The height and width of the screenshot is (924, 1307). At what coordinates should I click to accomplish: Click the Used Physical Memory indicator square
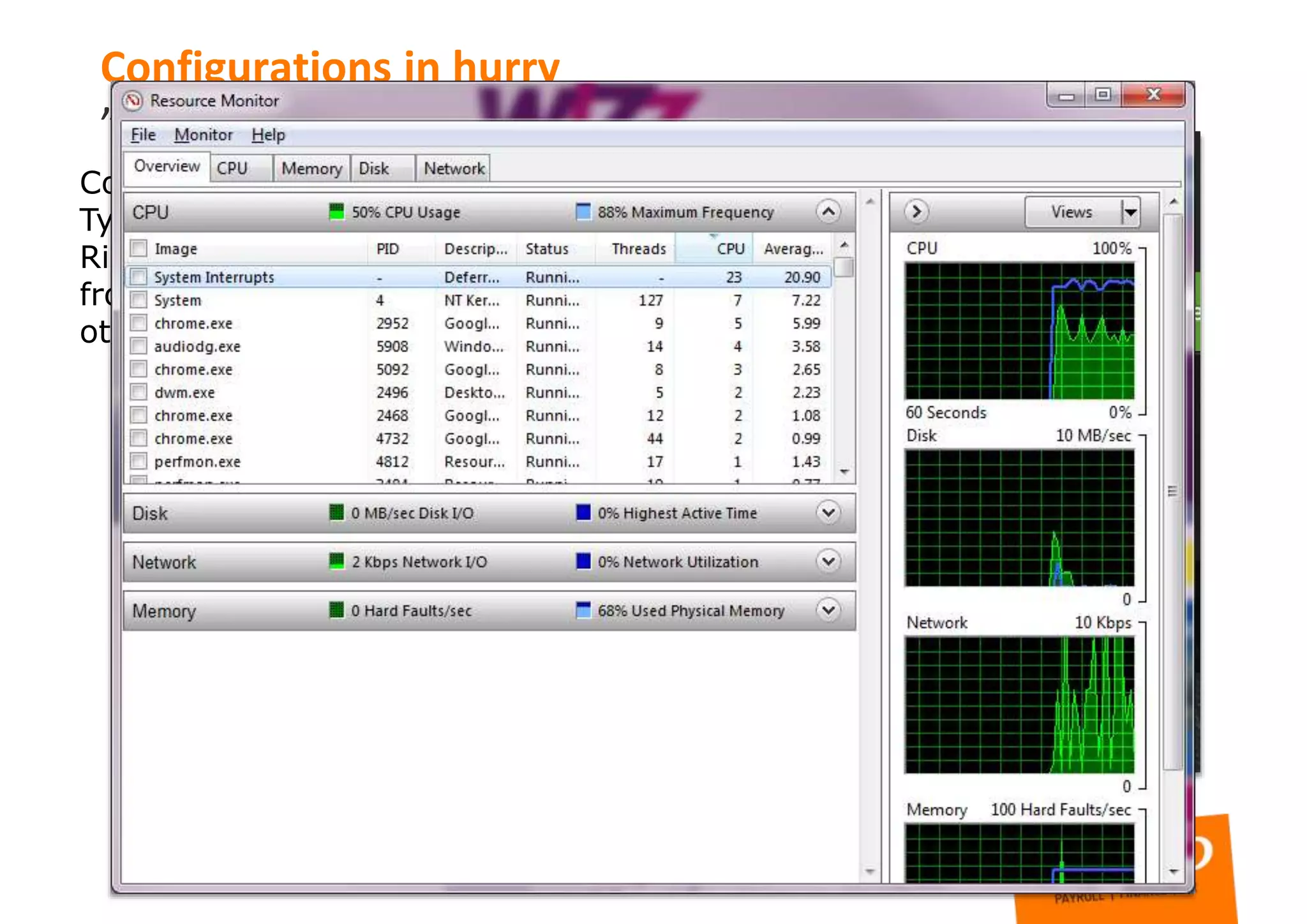[583, 610]
